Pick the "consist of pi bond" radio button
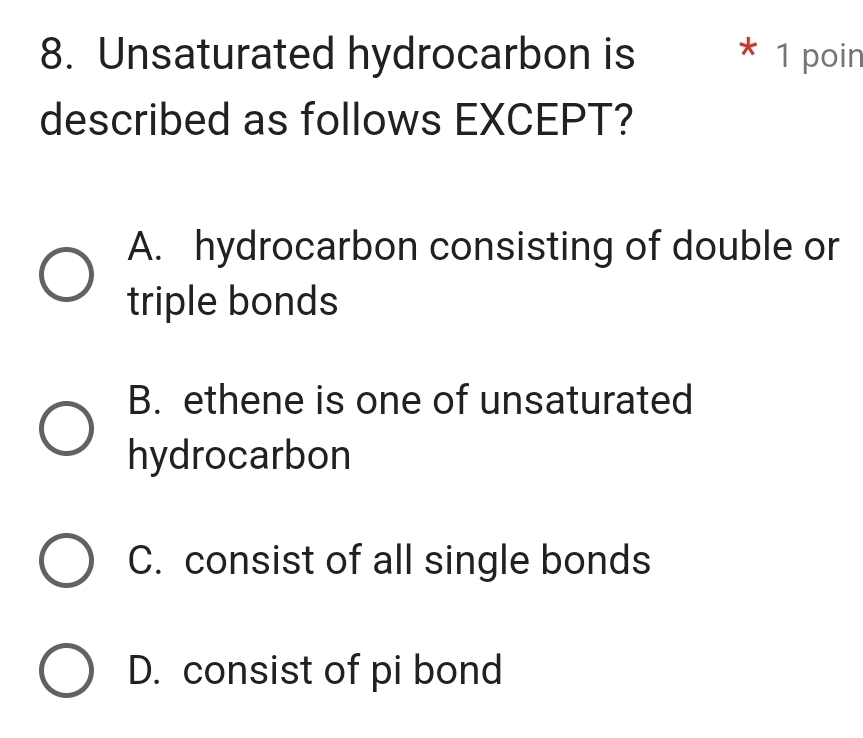The height and width of the screenshot is (738, 863). click(68, 671)
